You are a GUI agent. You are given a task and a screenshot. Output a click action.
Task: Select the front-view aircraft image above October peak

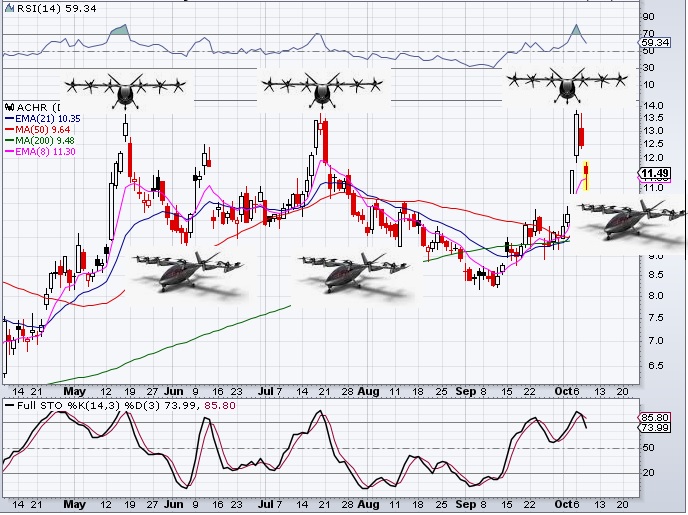coord(567,86)
